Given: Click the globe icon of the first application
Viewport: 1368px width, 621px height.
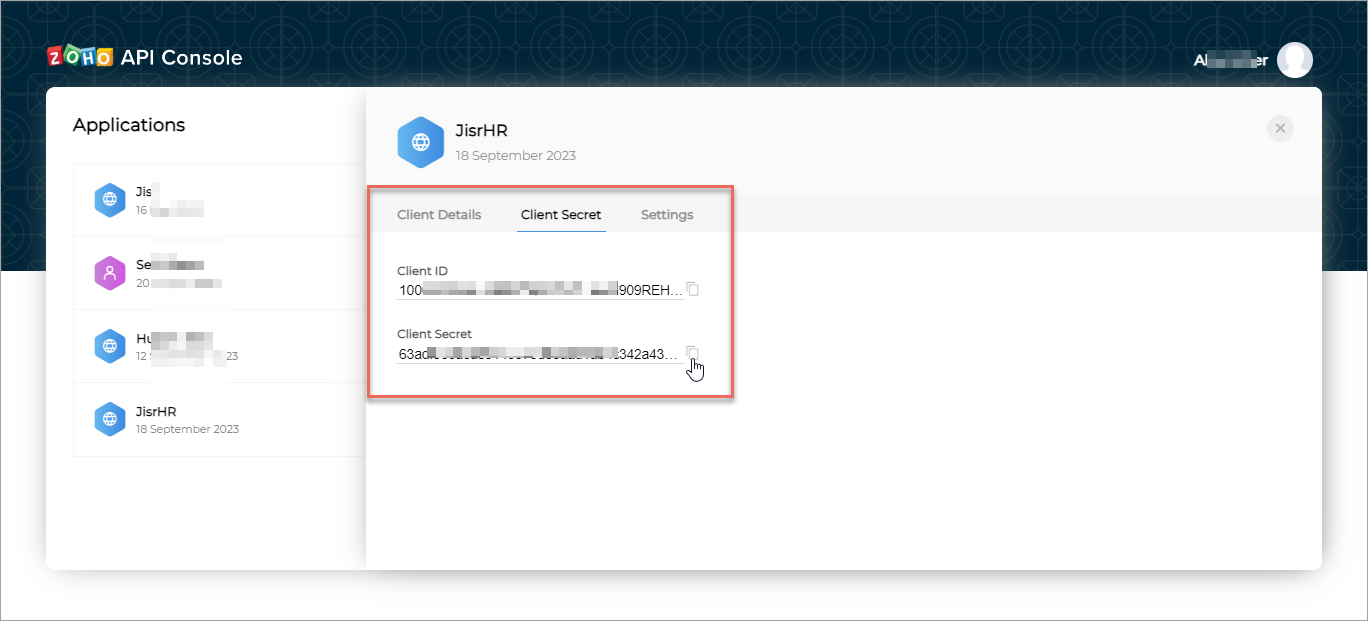Looking at the screenshot, I should [109, 200].
